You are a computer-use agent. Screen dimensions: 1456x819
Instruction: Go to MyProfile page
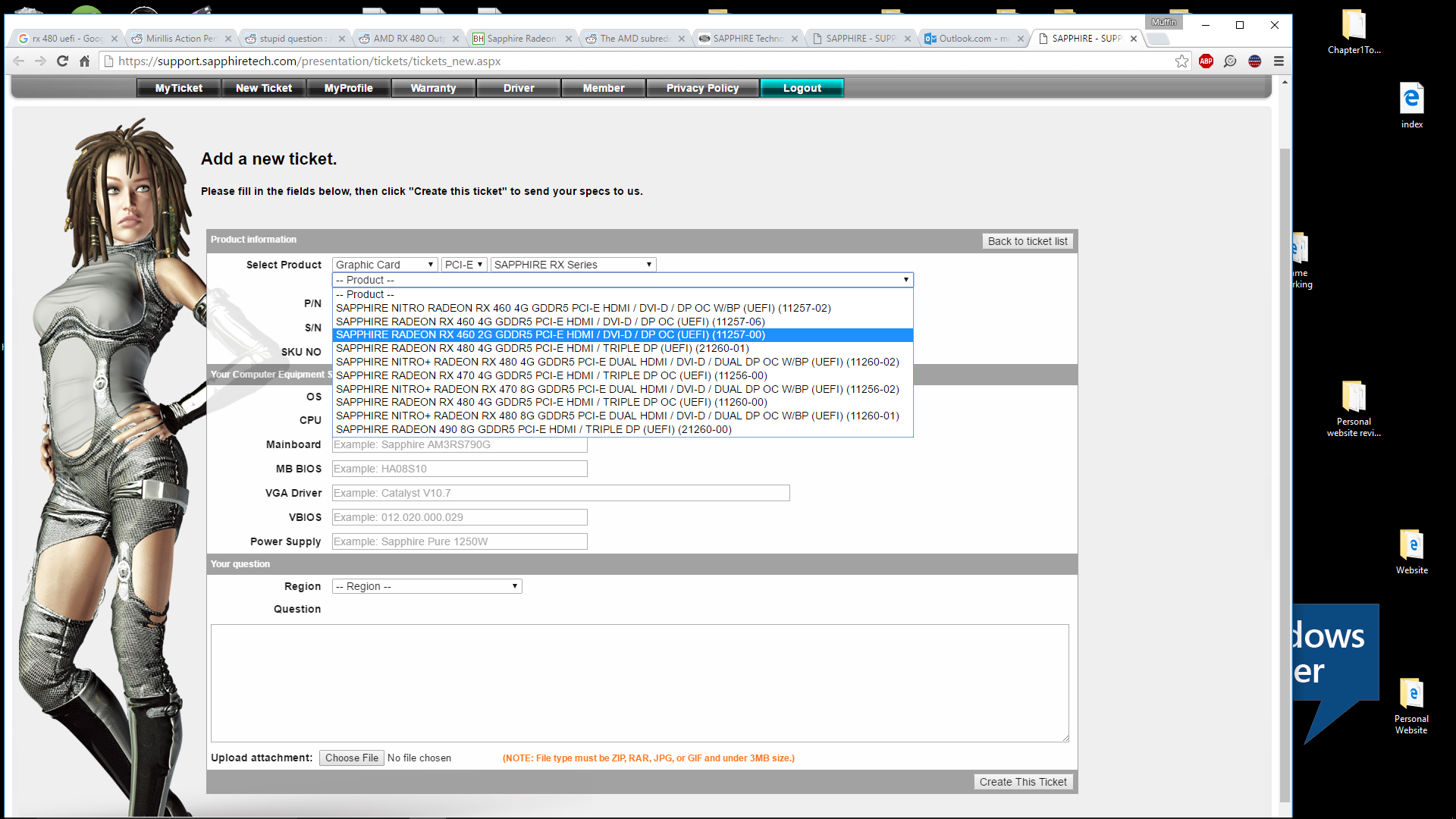click(x=349, y=88)
